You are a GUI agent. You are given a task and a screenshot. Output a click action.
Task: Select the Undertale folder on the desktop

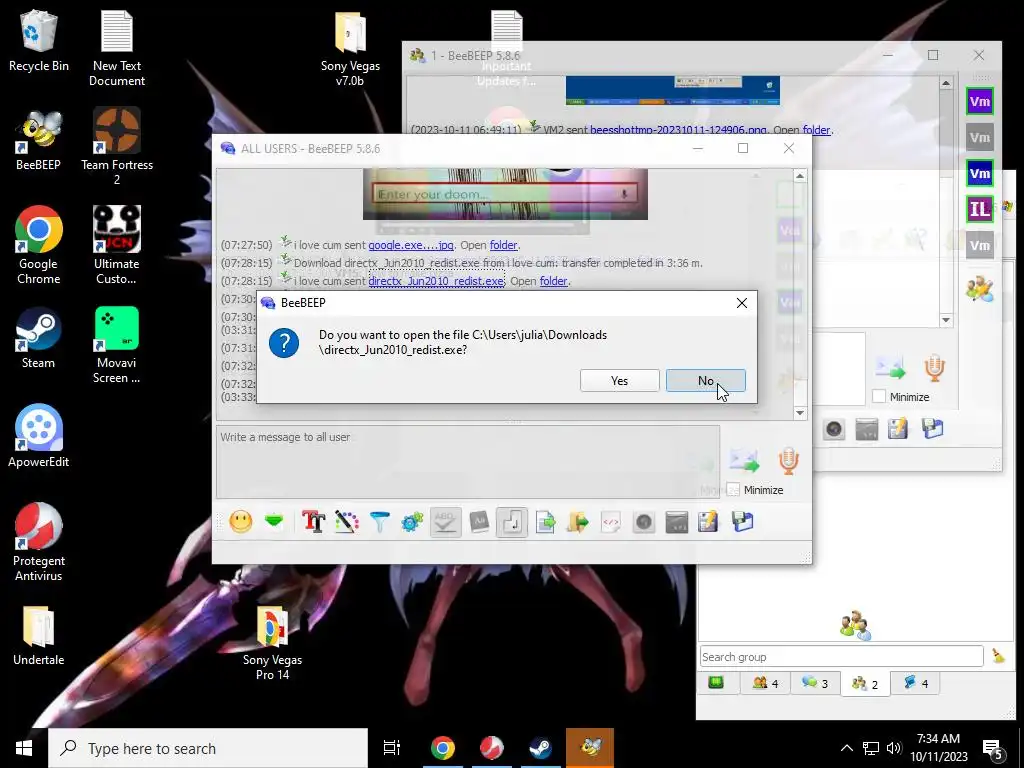(x=39, y=636)
